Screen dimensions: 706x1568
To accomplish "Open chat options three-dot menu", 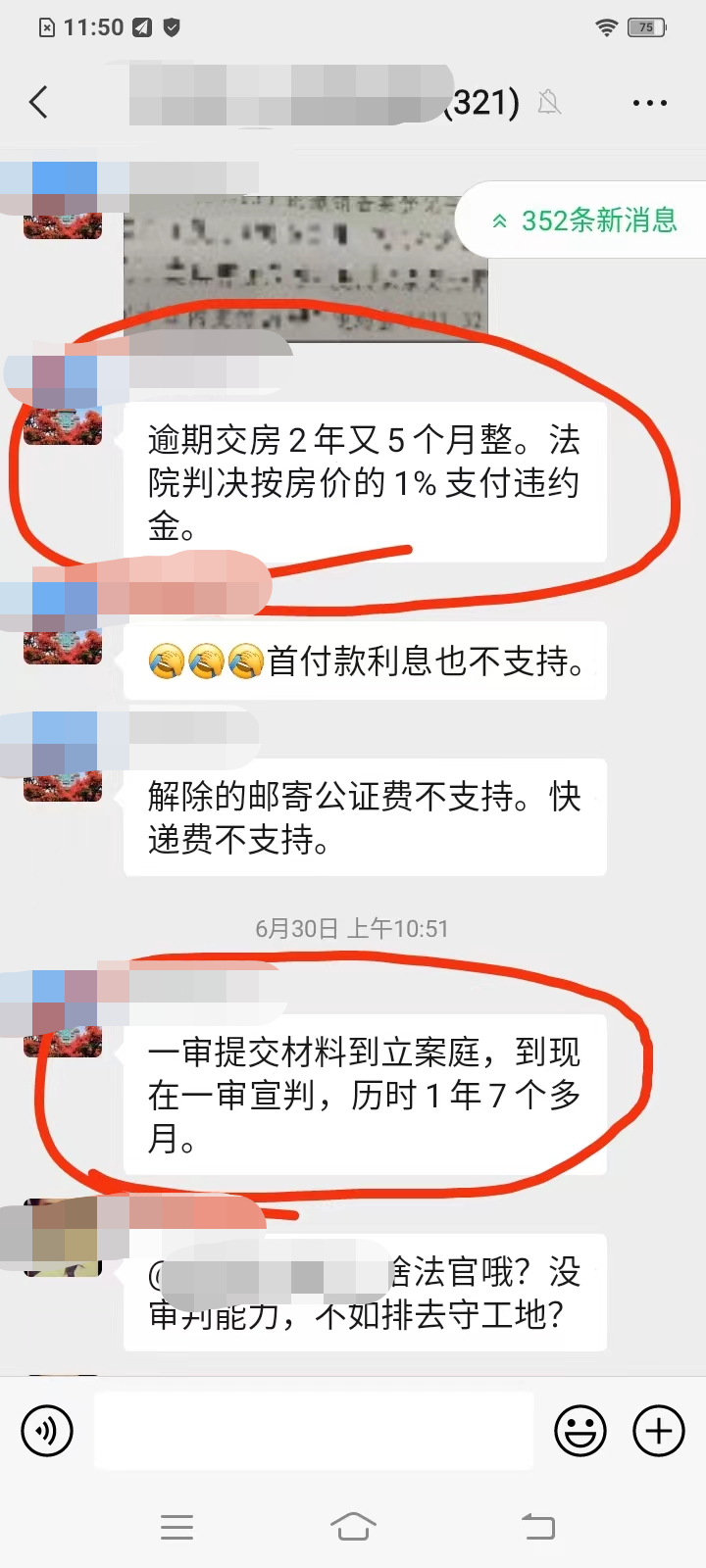I will (650, 103).
